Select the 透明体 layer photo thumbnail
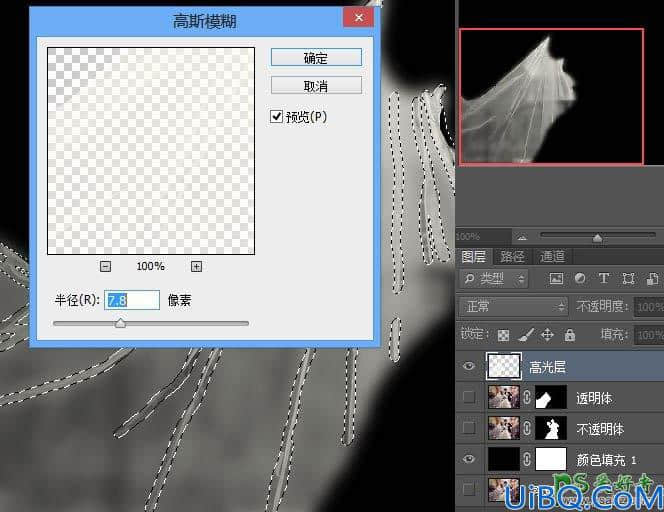The height and width of the screenshot is (512, 664). click(x=504, y=397)
